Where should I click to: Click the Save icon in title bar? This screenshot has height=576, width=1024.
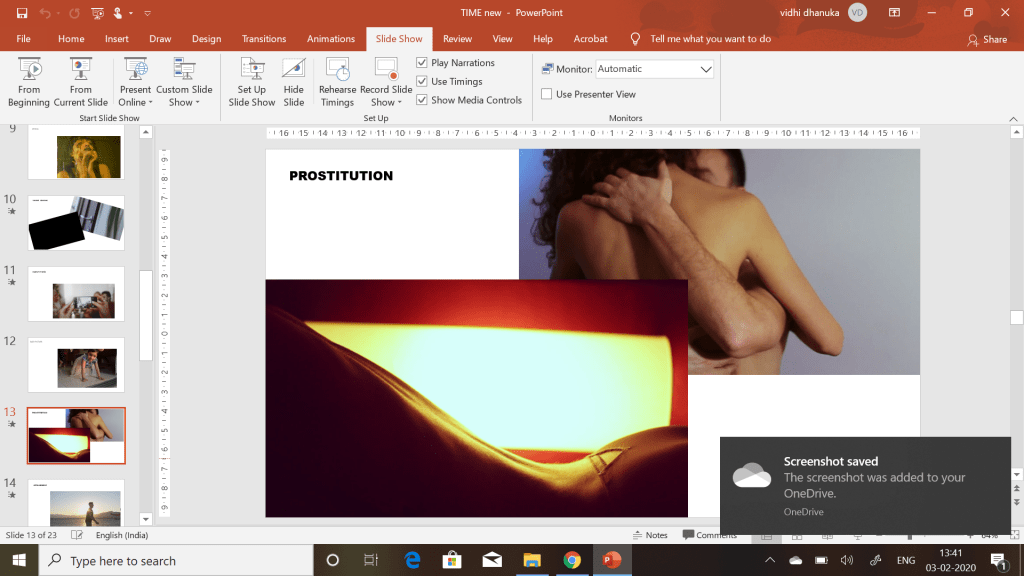click(22, 13)
